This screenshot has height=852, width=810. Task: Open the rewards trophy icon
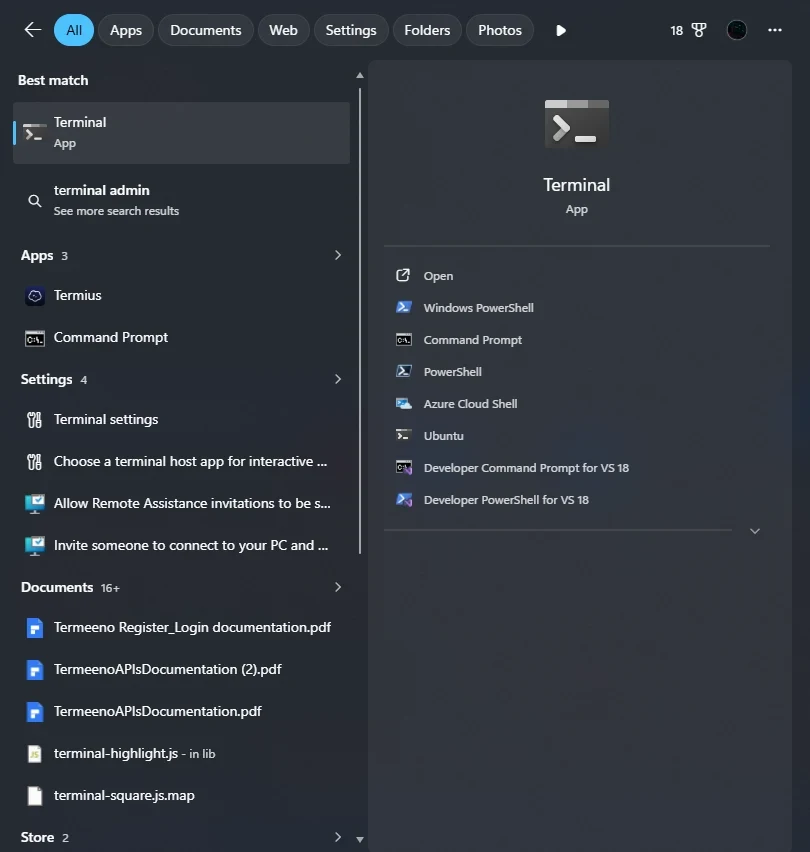pyautogui.click(x=699, y=30)
